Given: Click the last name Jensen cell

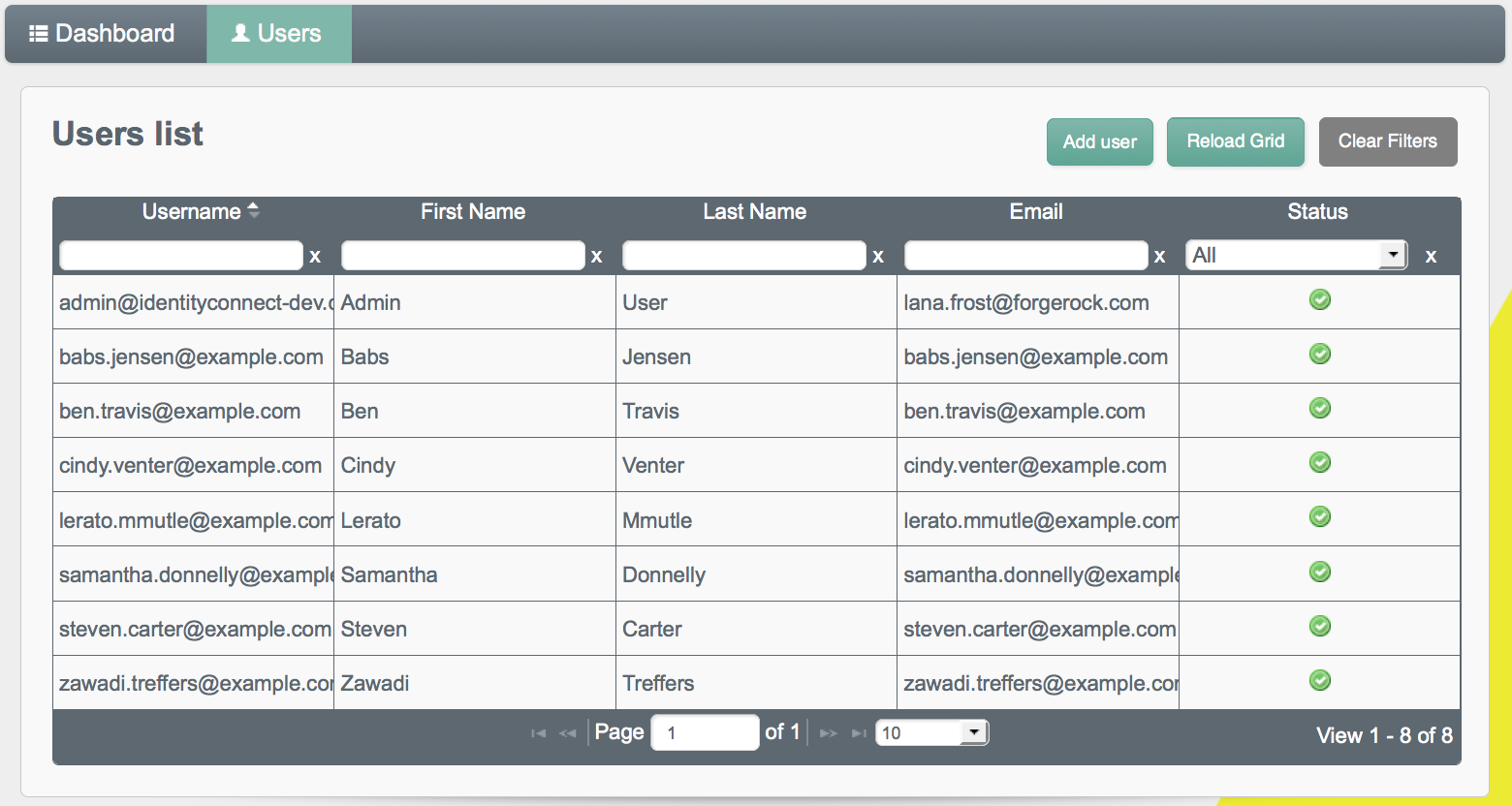Looking at the screenshot, I should coord(756,356).
